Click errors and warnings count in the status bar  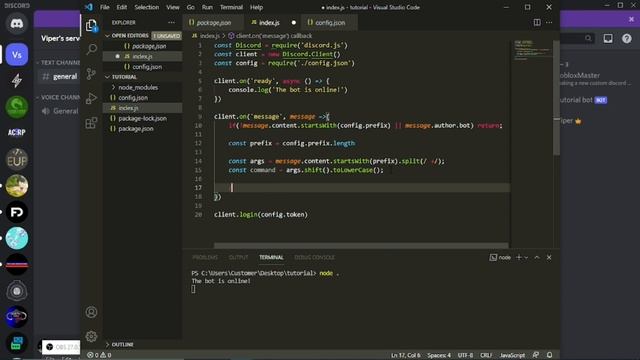click(x=99, y=355)
